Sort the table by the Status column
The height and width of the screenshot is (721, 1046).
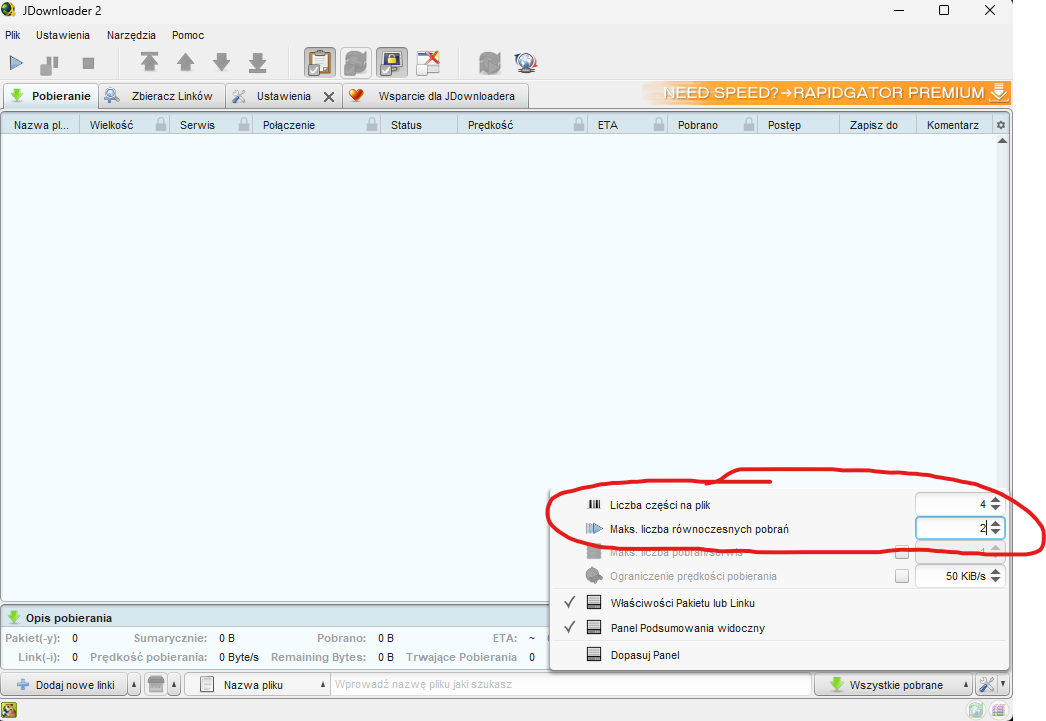coord(418,125)
